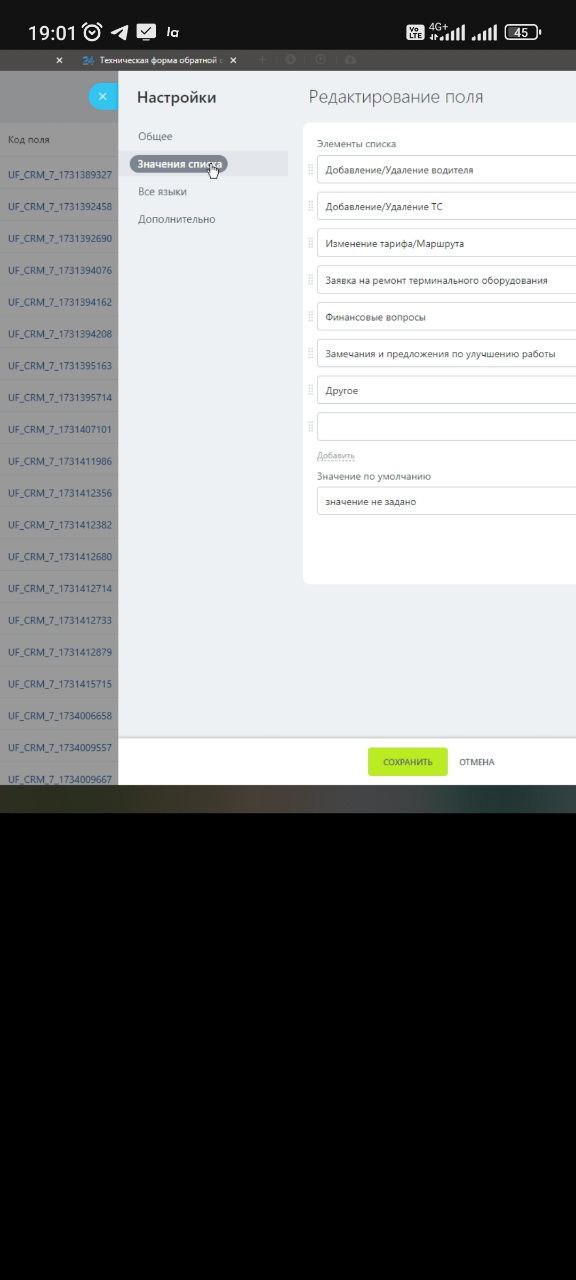Viewport: 576px width, 1280px height.
Task: Click the Добавить link under list items
Action: click(335, 456)
